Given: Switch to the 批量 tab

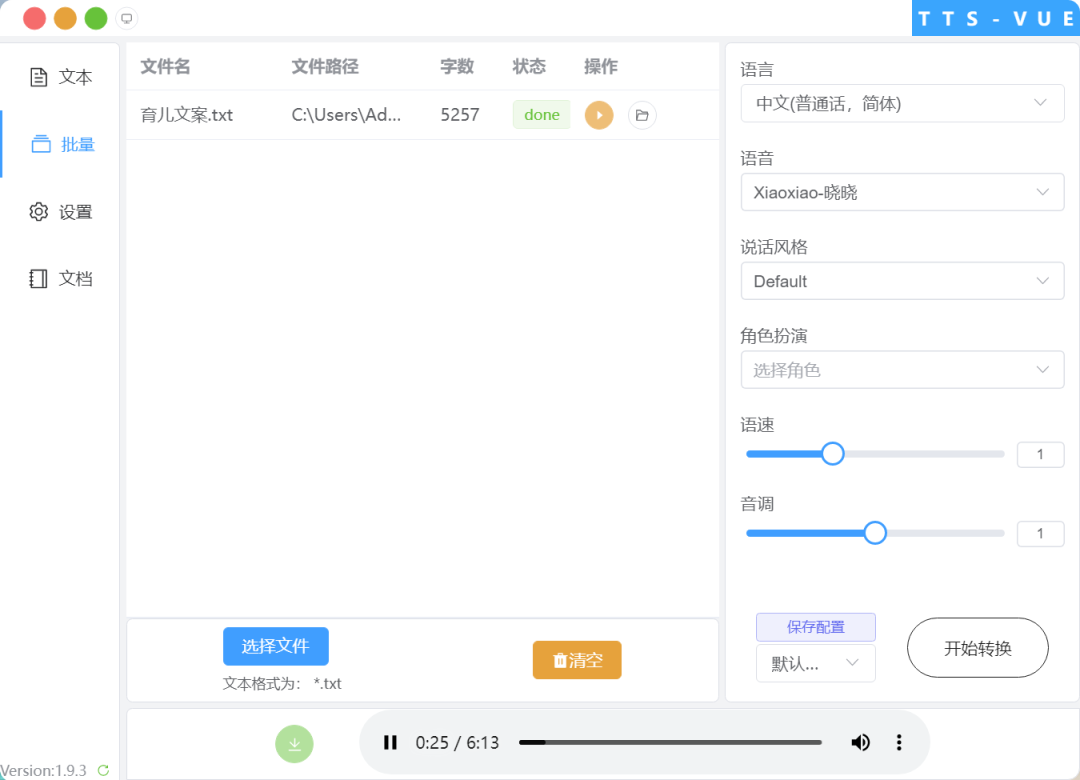Looking at the screenshot, I should 62,144.
